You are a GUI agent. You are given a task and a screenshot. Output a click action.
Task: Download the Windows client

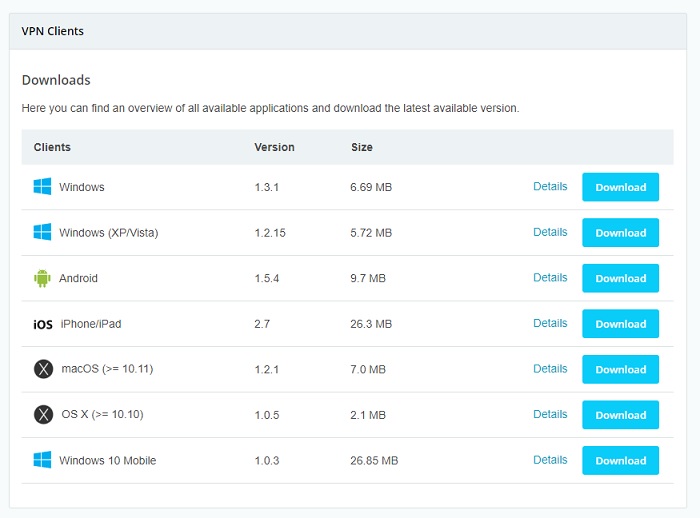pos(621,187)
